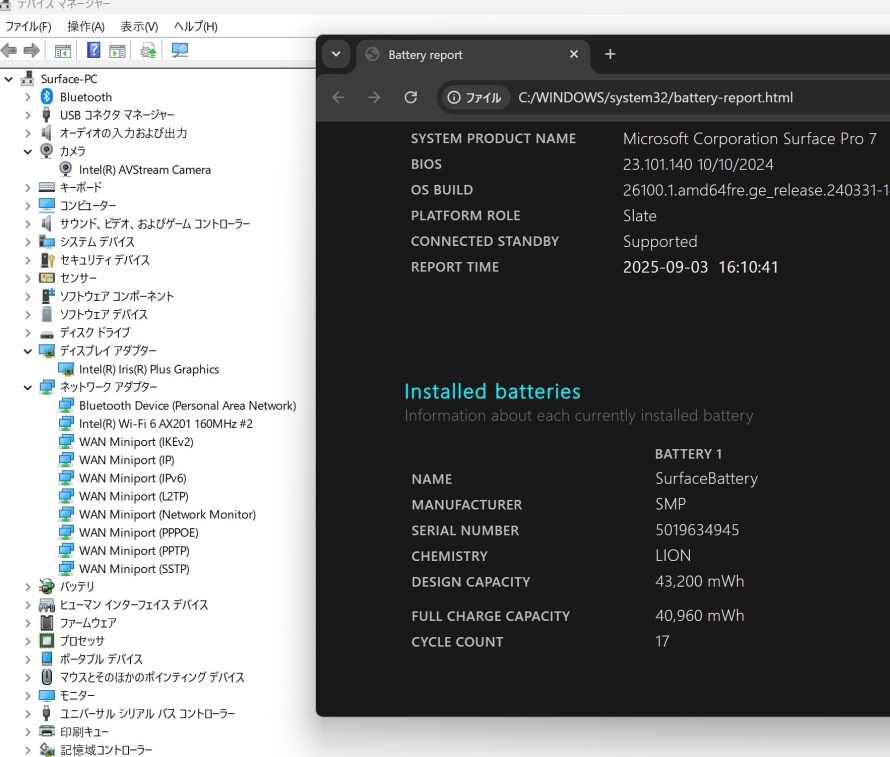Screen dimensions: 890x757
Task: Collapse the カメラ category
Action: coord(28,152)
